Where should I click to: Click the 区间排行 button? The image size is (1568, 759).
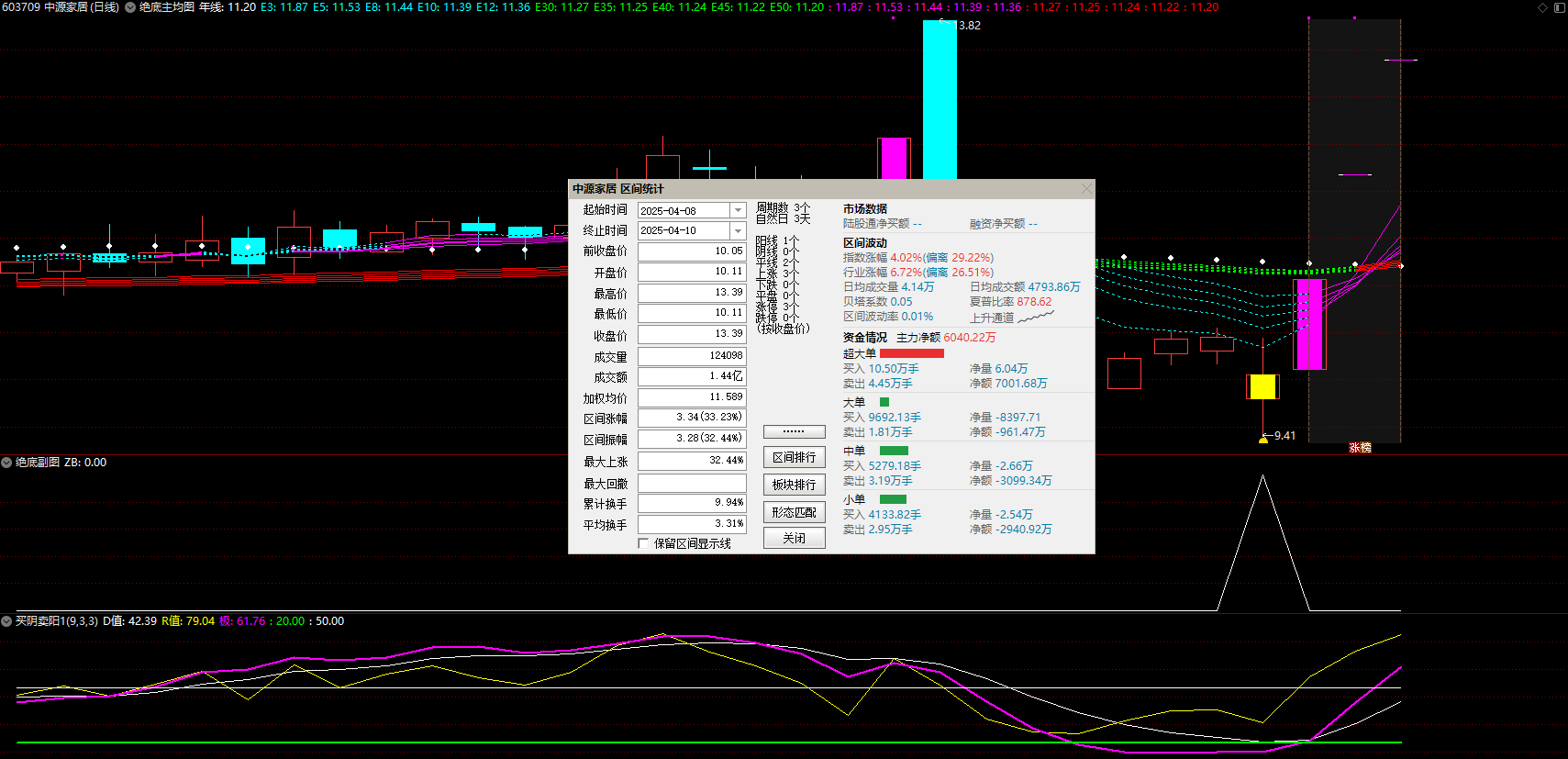[794, 457]
